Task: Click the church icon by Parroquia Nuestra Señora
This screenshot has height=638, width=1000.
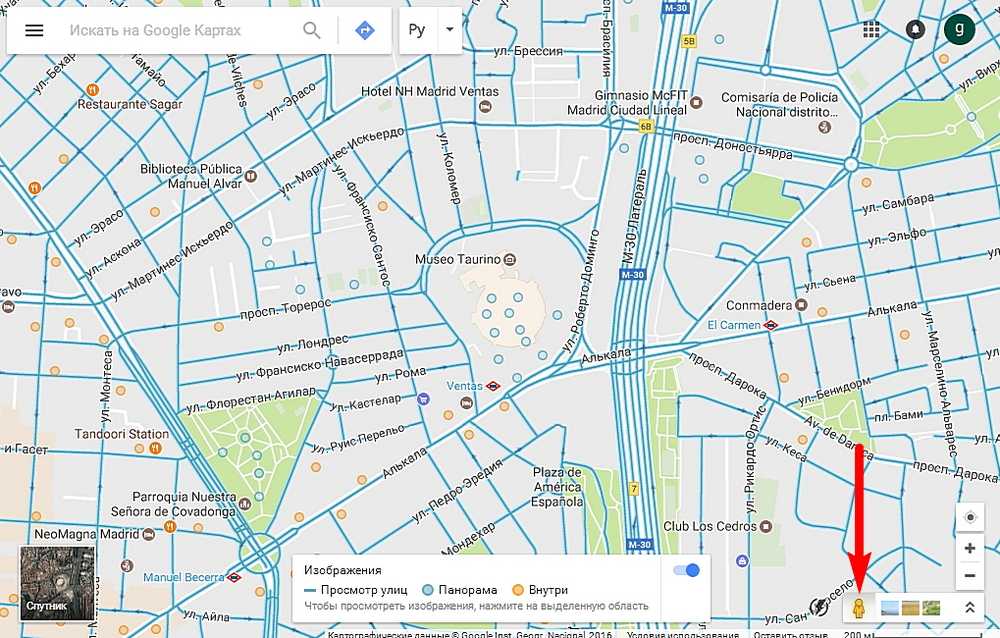Action: 244,505
